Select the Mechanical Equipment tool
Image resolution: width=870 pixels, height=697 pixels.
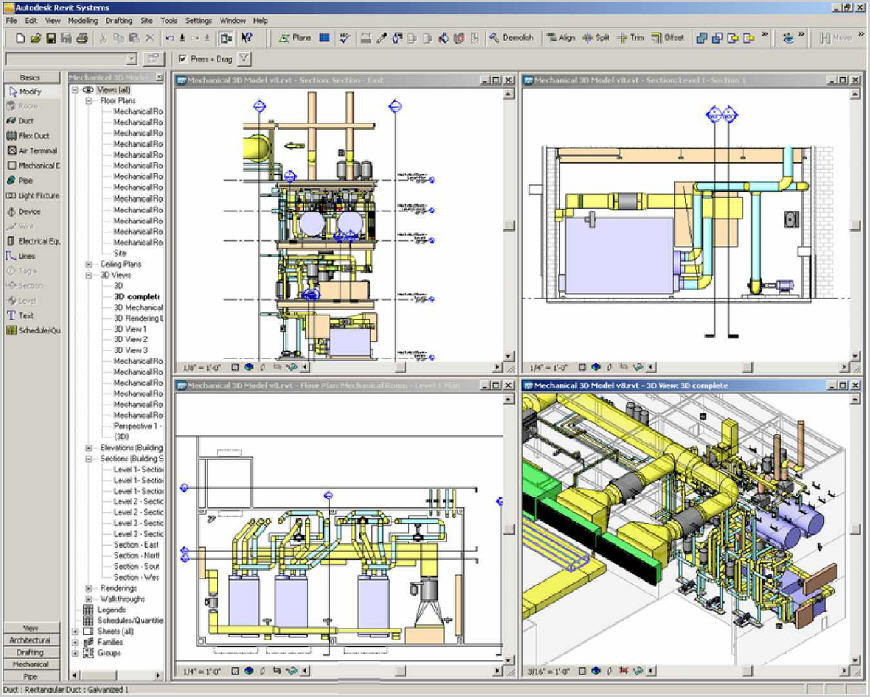tap(32, 165)
